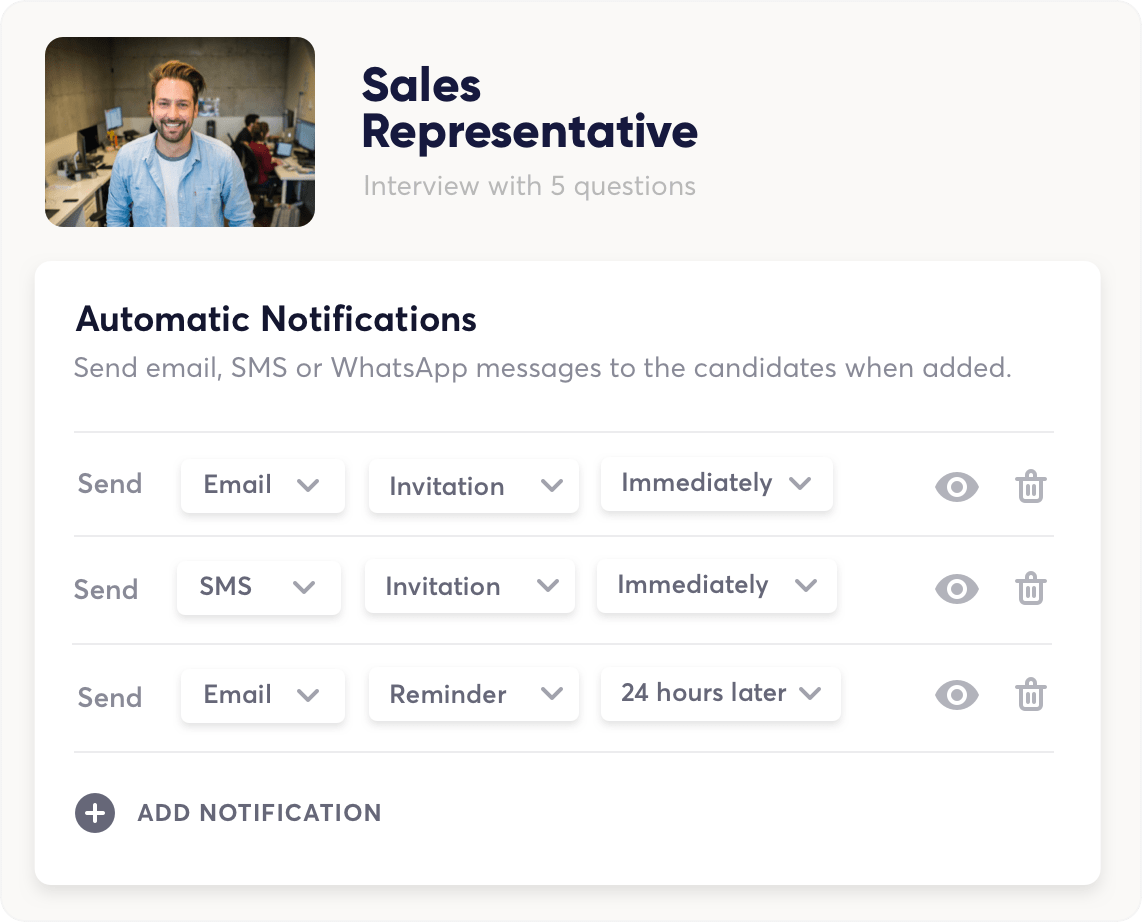Screen dimensions: 1142x922
Task: Open the Immediately timing dropdown in first row
Action: click(x=717, y=484)
